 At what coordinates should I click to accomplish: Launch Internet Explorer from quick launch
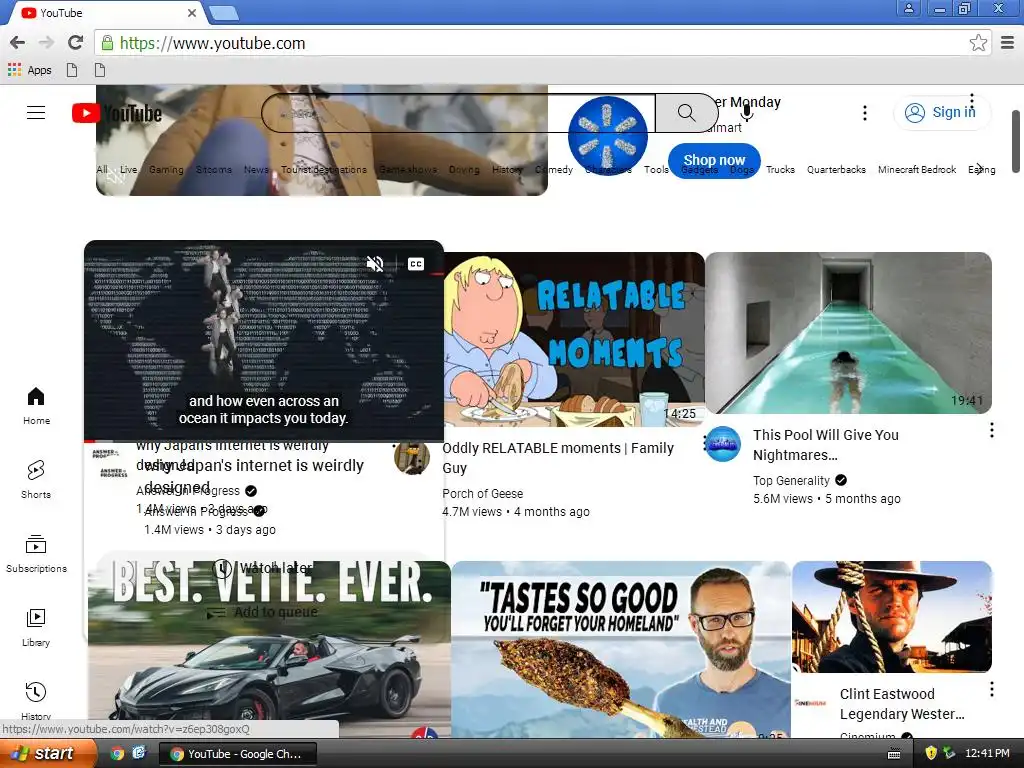[x=139, y=753]
